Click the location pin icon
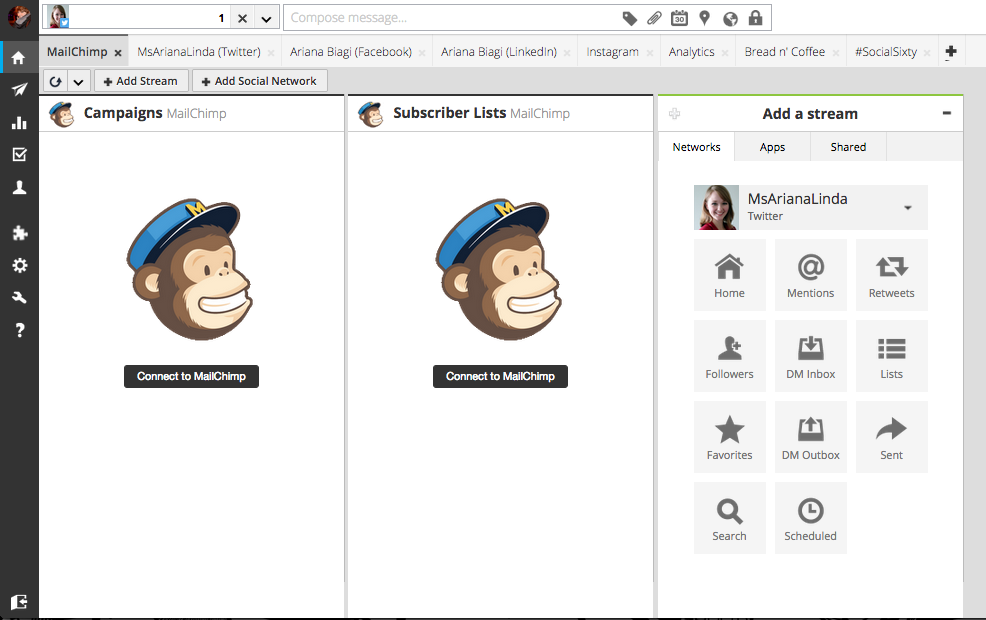This screenshot has height=620, width=986. pyautogui.click(x=704, y=18)
